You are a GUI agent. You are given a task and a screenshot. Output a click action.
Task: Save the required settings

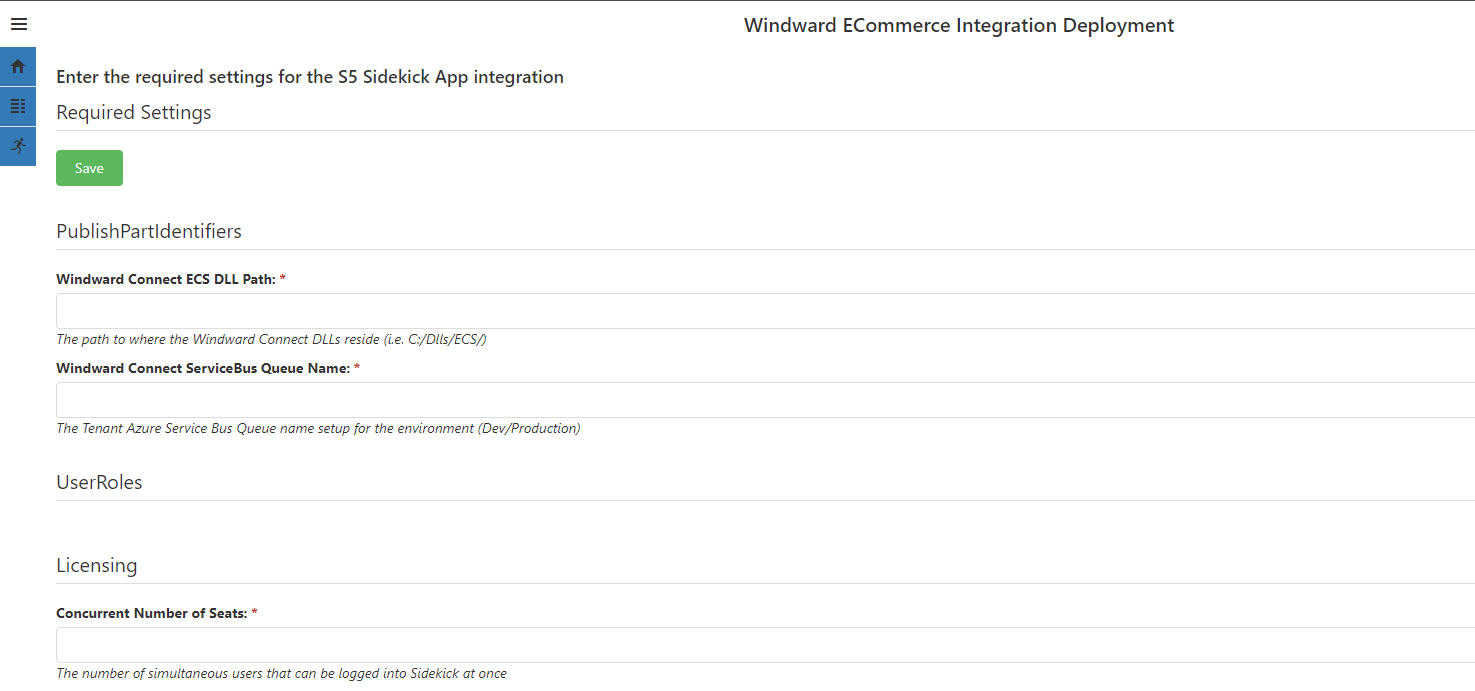89,168
